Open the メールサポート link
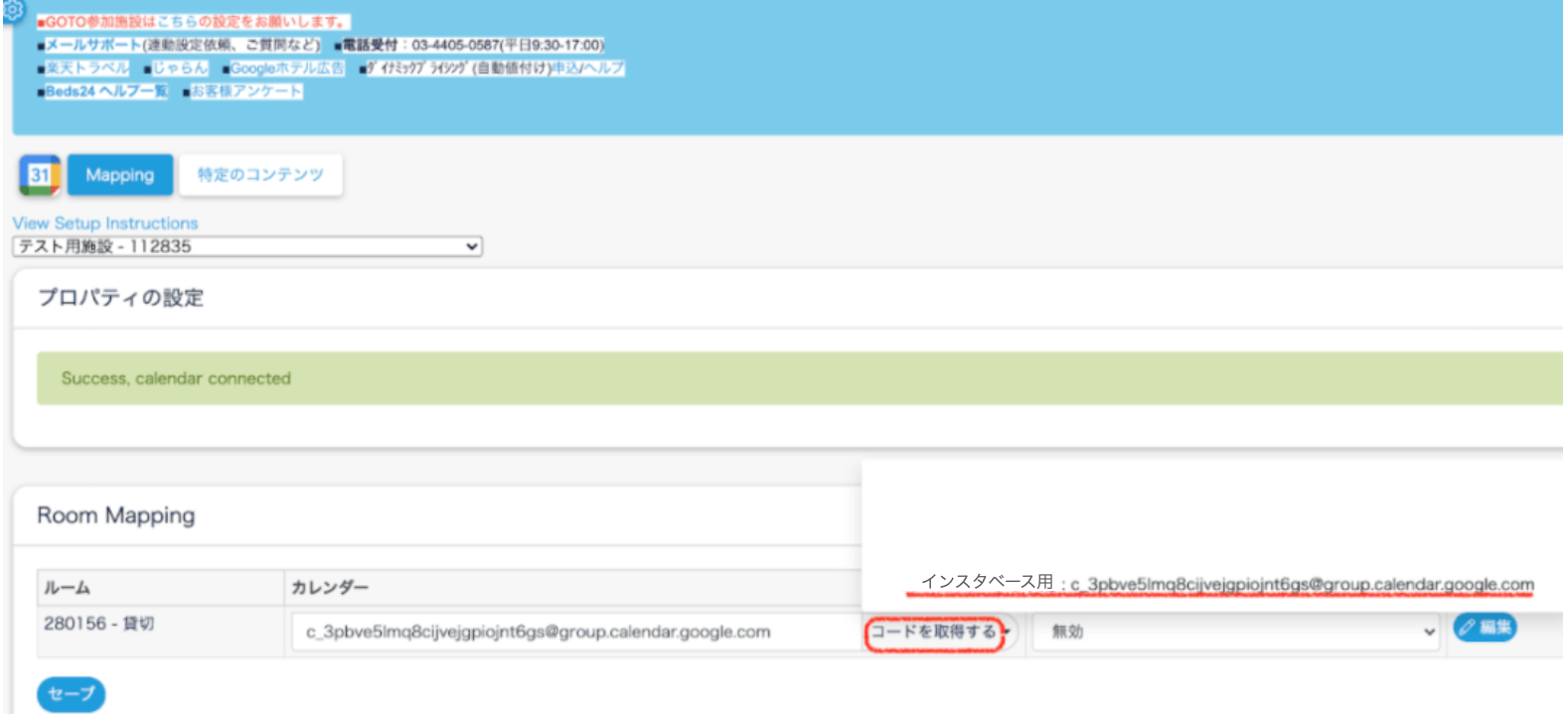Viewport: 1568px width, 715px height. click(93, 45)
